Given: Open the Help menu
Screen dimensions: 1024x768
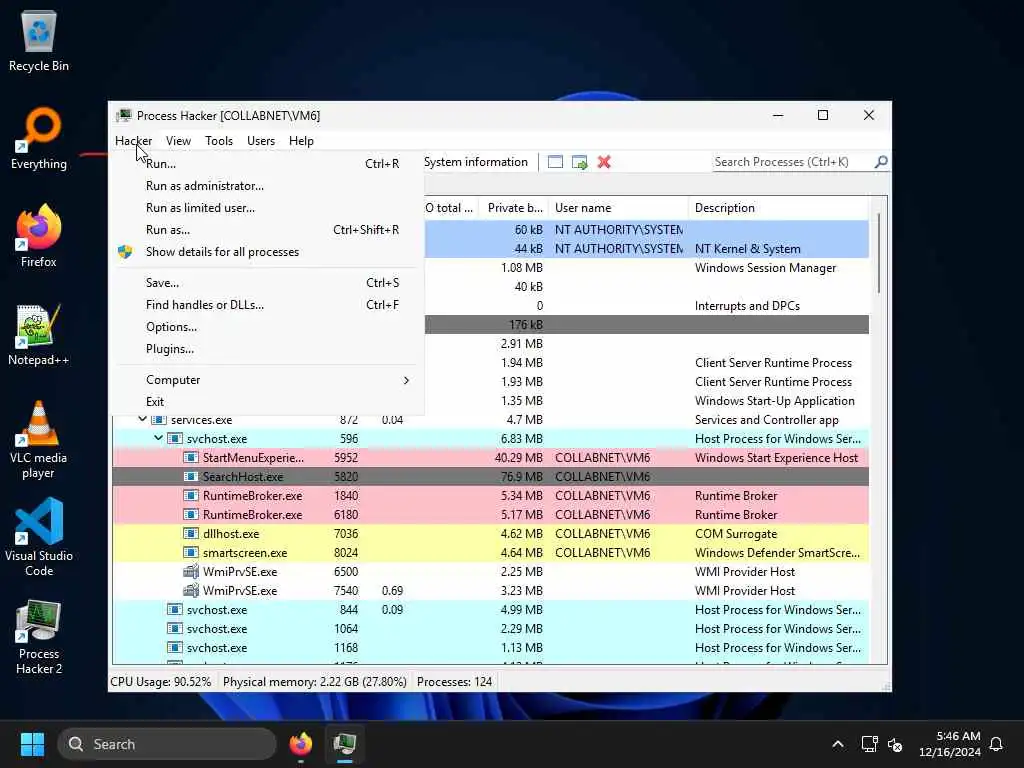Looking at the screenshot, I should click(301, 140).
